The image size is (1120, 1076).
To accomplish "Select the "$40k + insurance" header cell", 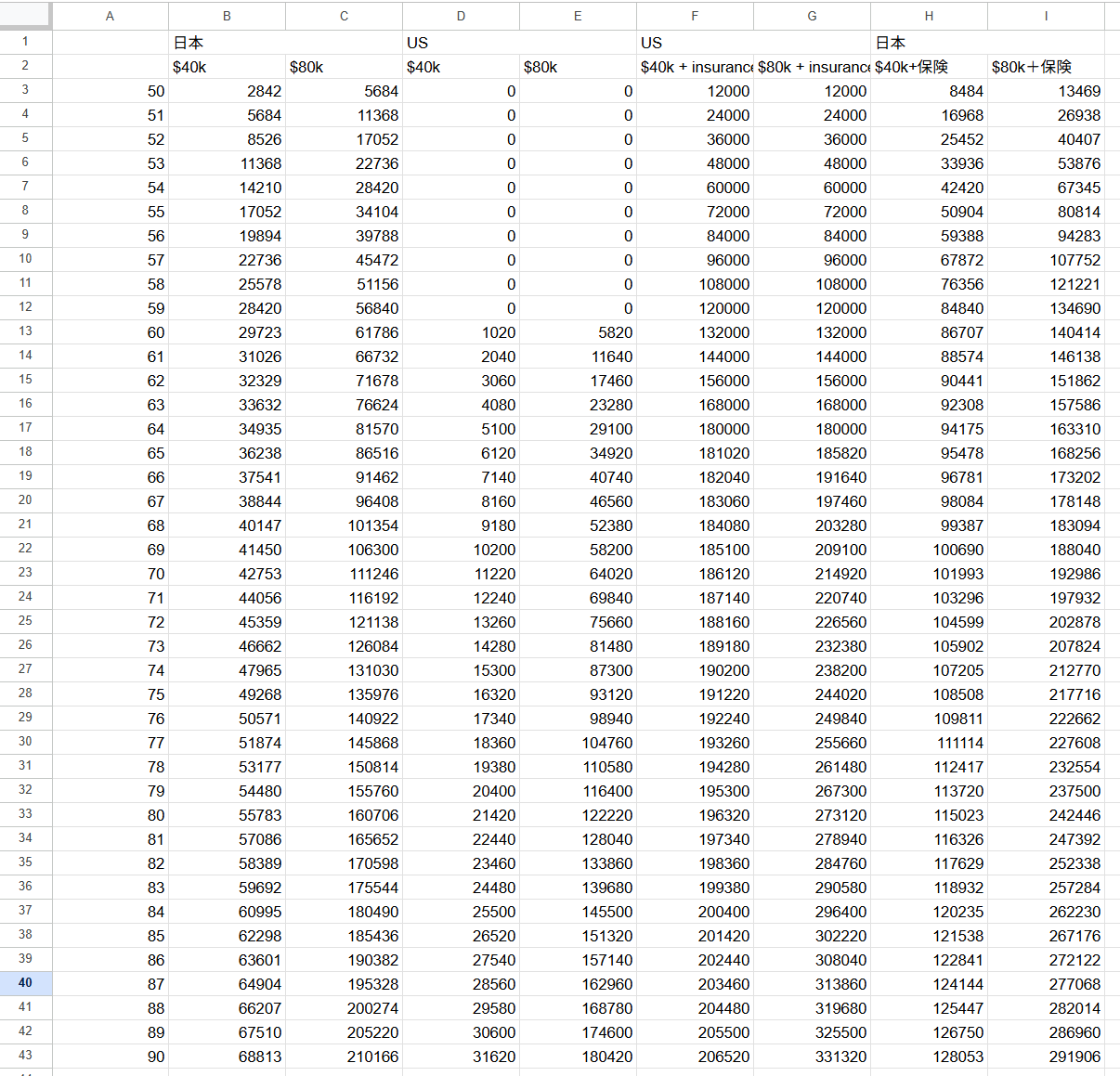I will [x=695, y=67].
